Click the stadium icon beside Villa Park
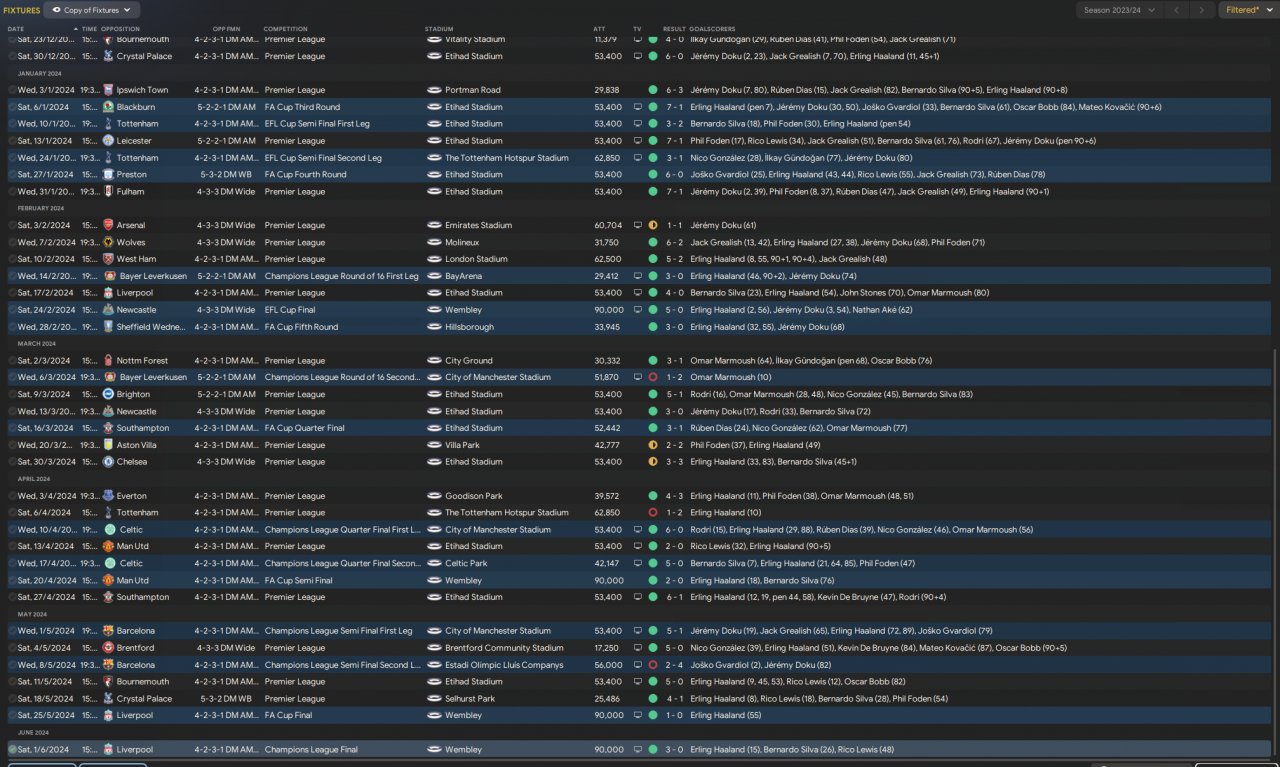The height and width of the screenshot is (767, 1280). tap(434, 446)
